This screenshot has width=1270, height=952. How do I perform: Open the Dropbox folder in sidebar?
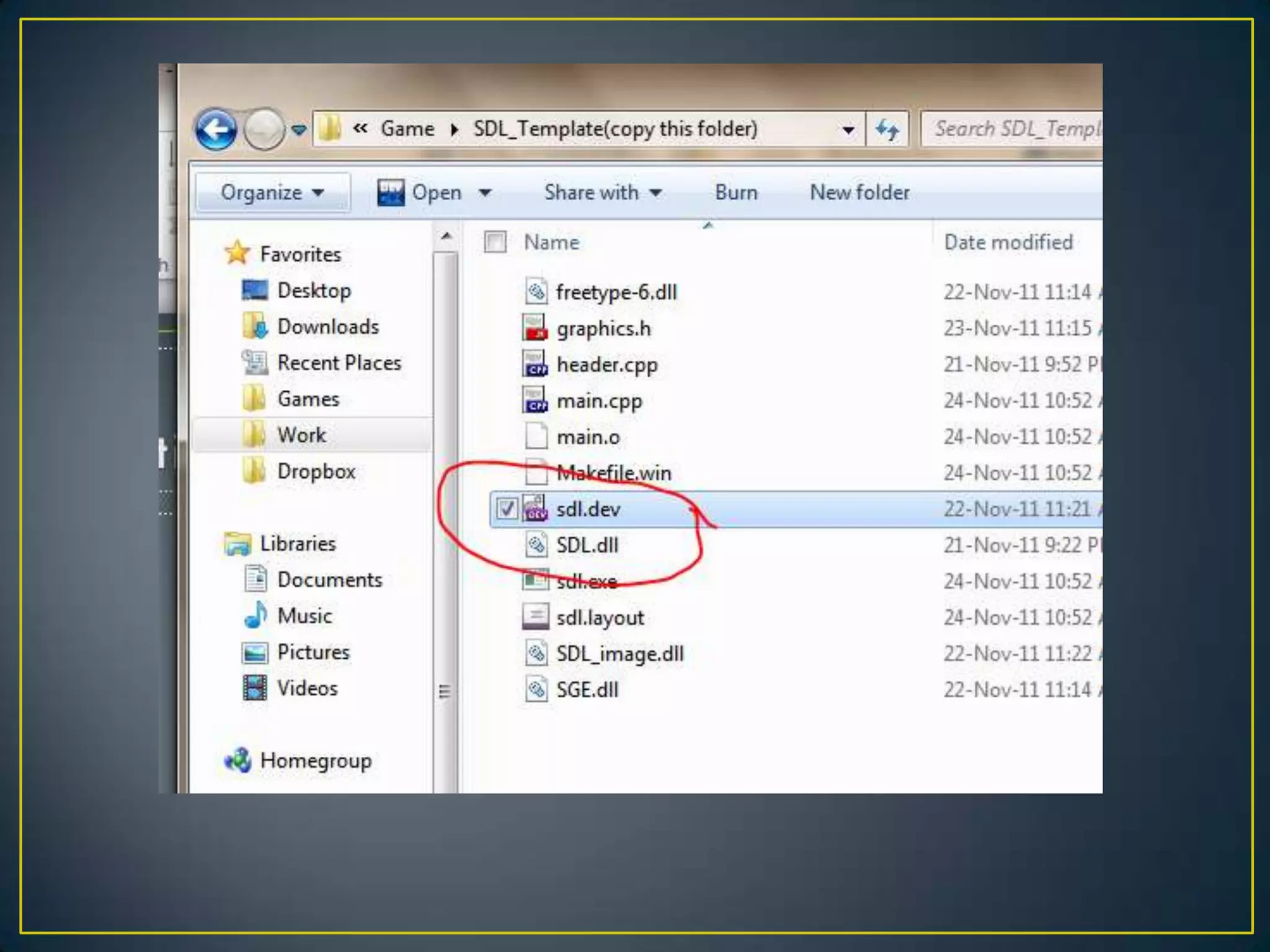point(316,472)
